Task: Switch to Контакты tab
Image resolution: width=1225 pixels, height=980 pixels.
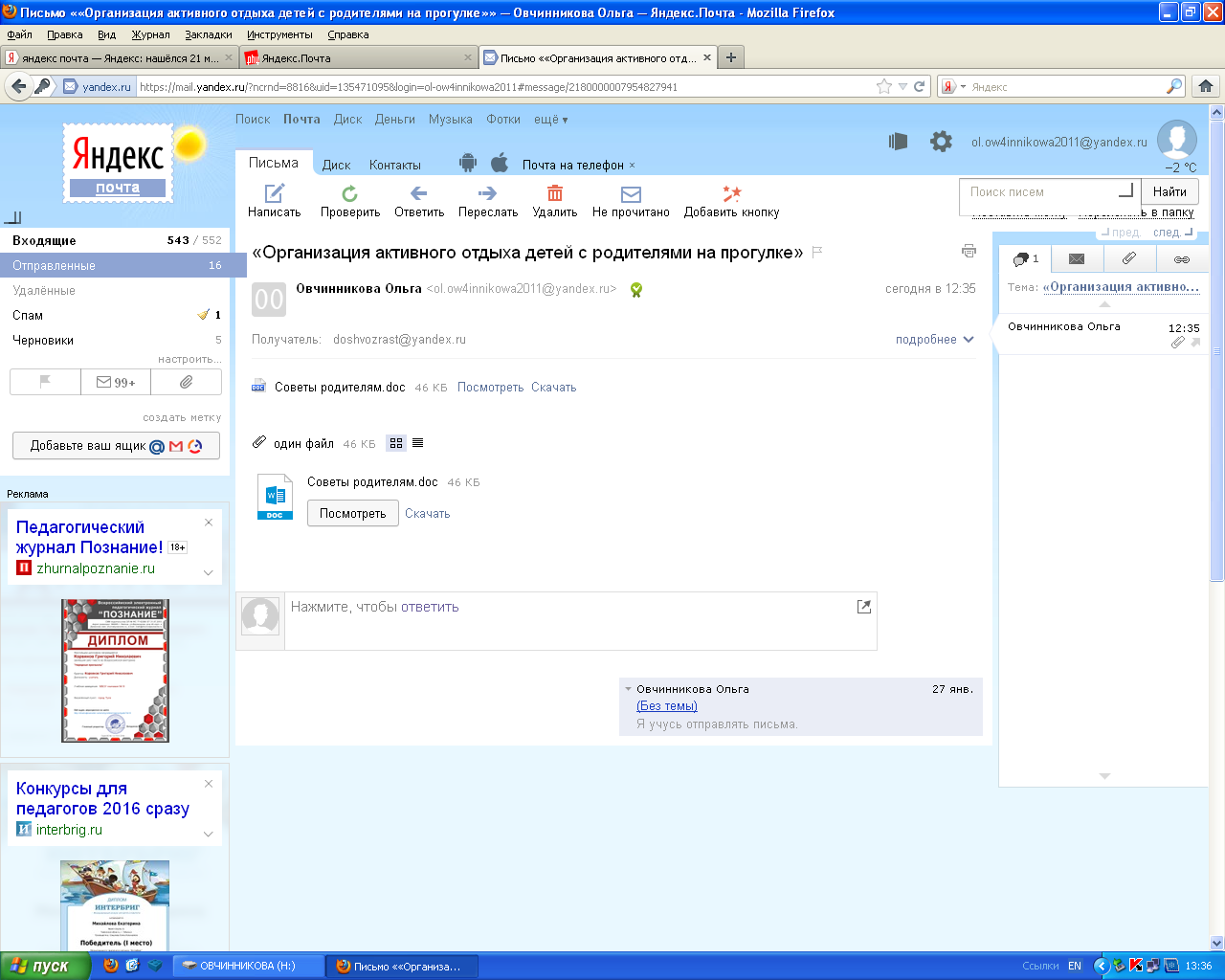Action: coord(395,165)
